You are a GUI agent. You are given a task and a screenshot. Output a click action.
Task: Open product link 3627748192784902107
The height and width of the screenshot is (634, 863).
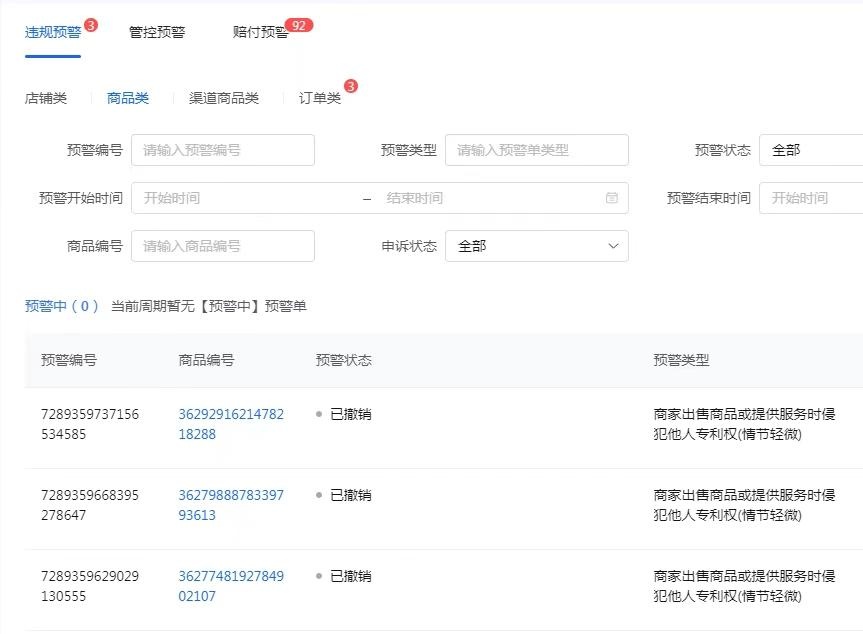231,586
